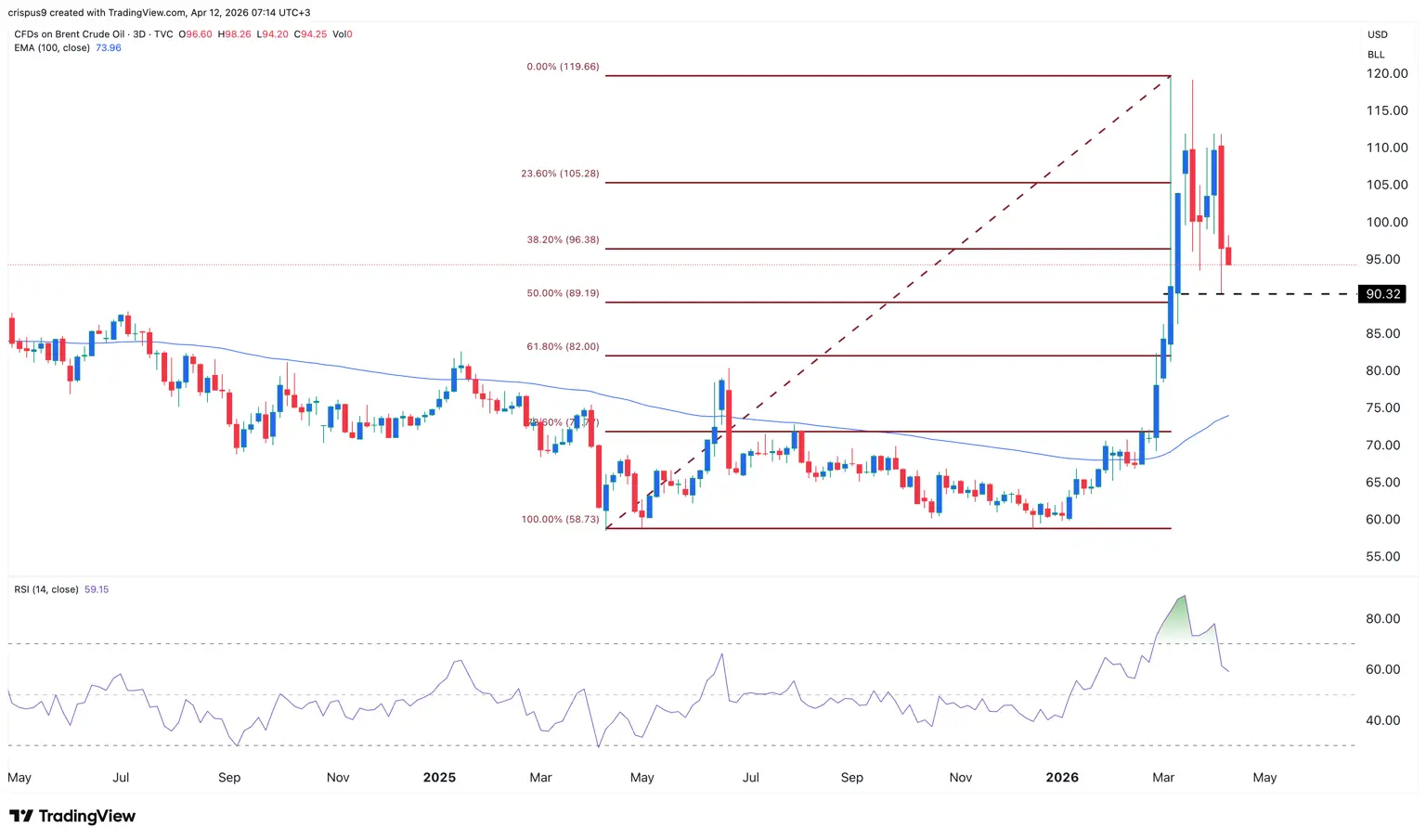Screen dimensions: 1426x840
Task: Click the EMA (100, close) indicator label
Action: (52, 47)
